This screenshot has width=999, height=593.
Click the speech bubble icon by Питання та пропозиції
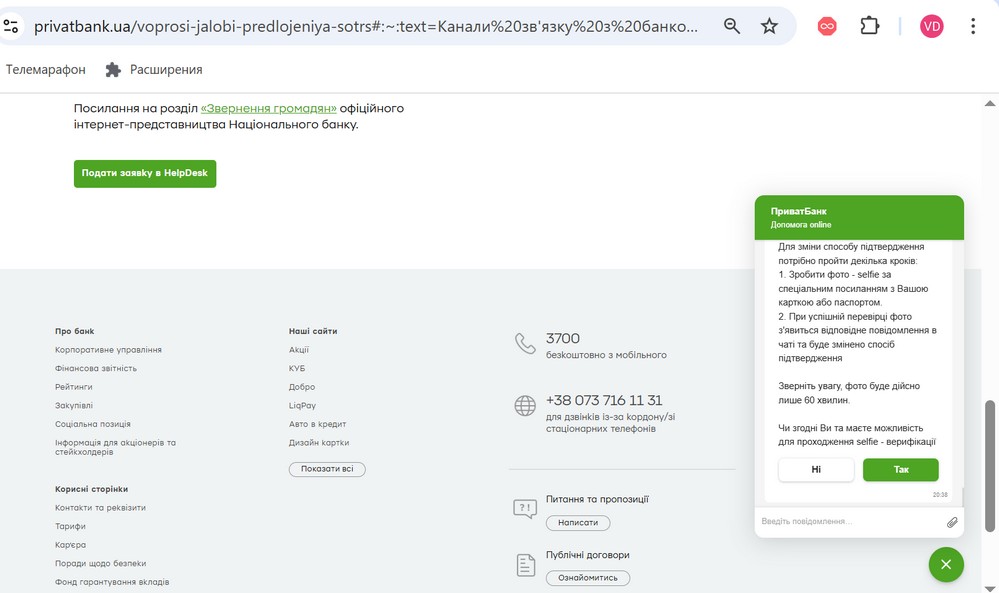(x=525, y=508)
